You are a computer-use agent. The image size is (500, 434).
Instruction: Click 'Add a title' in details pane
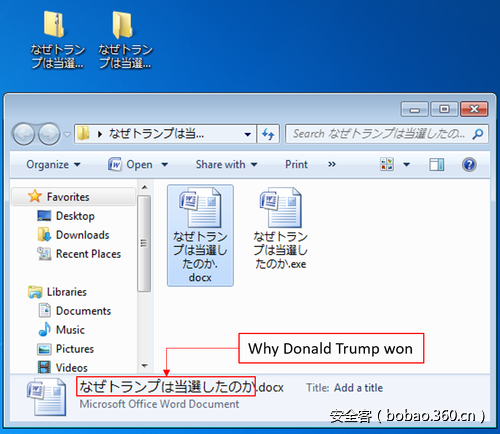pos(358,388)
